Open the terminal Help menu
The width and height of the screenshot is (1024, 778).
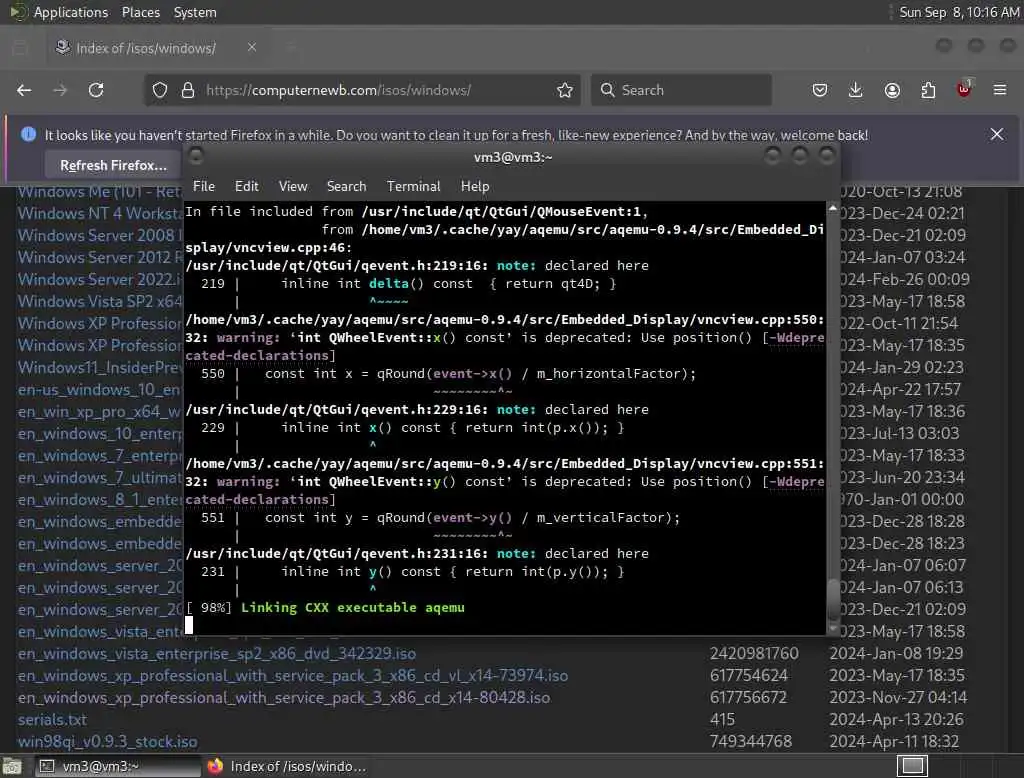[x=475, y=186]
